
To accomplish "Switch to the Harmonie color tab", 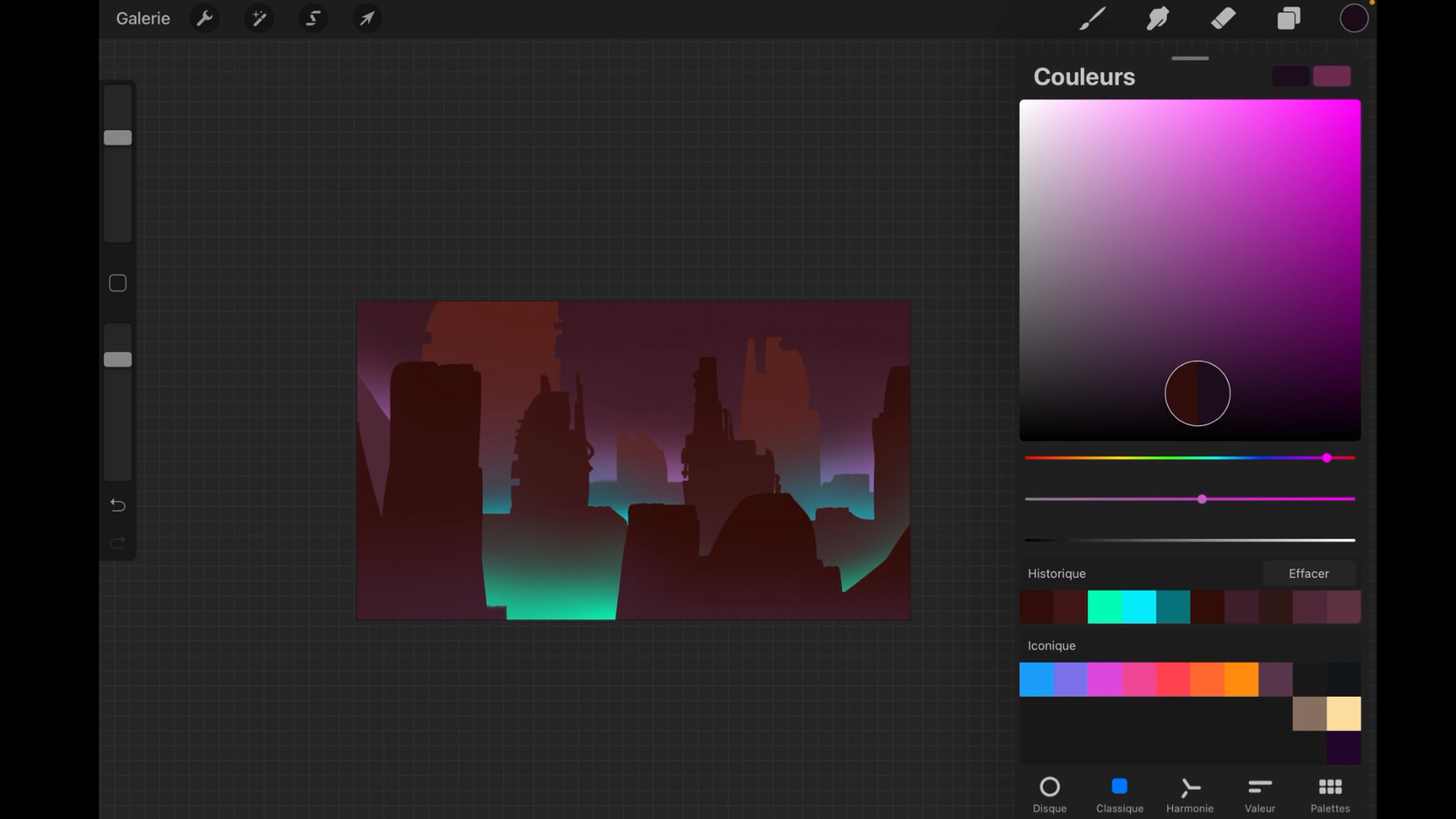I will pos(1190,795).
